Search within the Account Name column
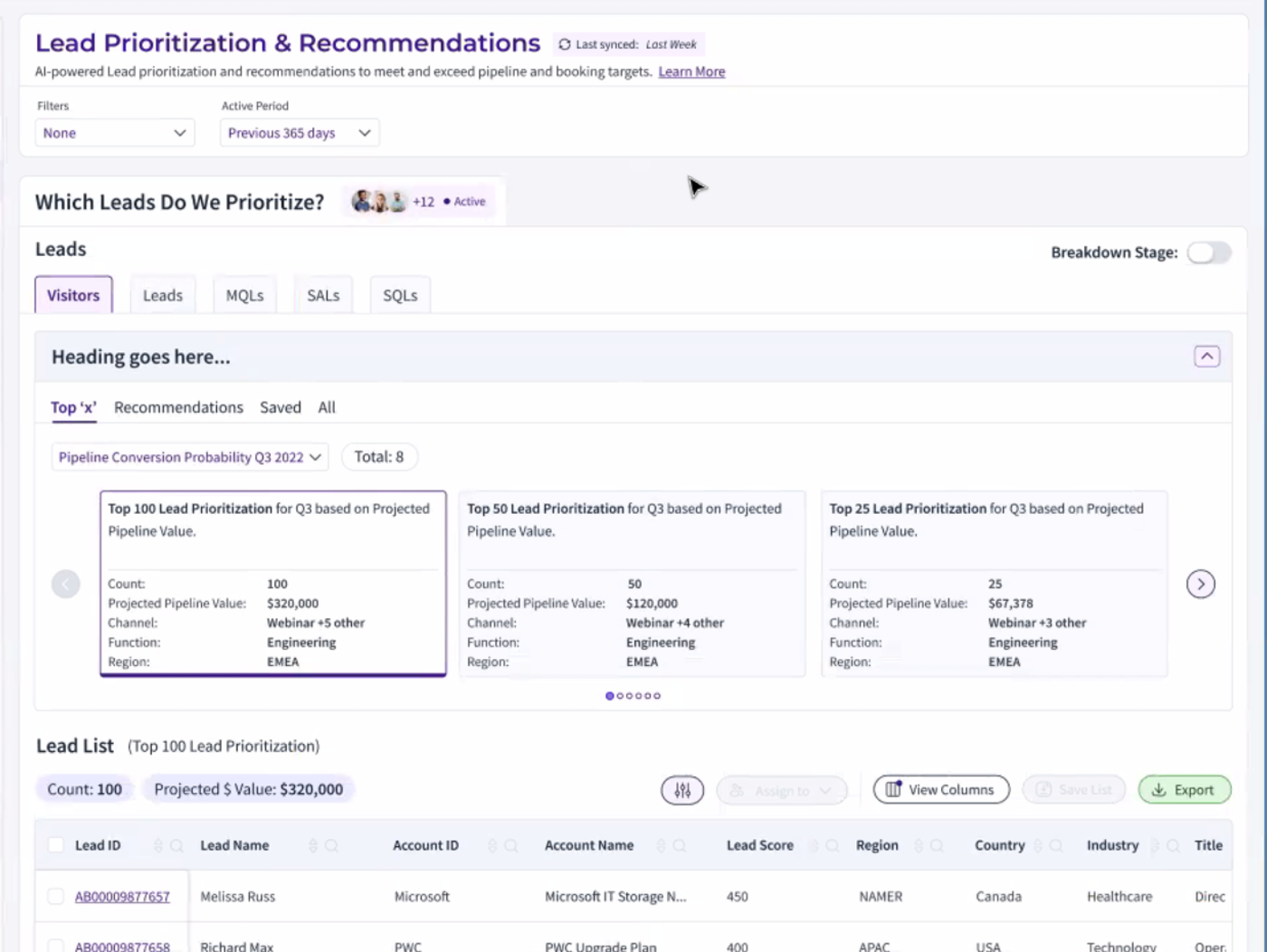Viewport: 1267px width, 952px height. [680, 845]
